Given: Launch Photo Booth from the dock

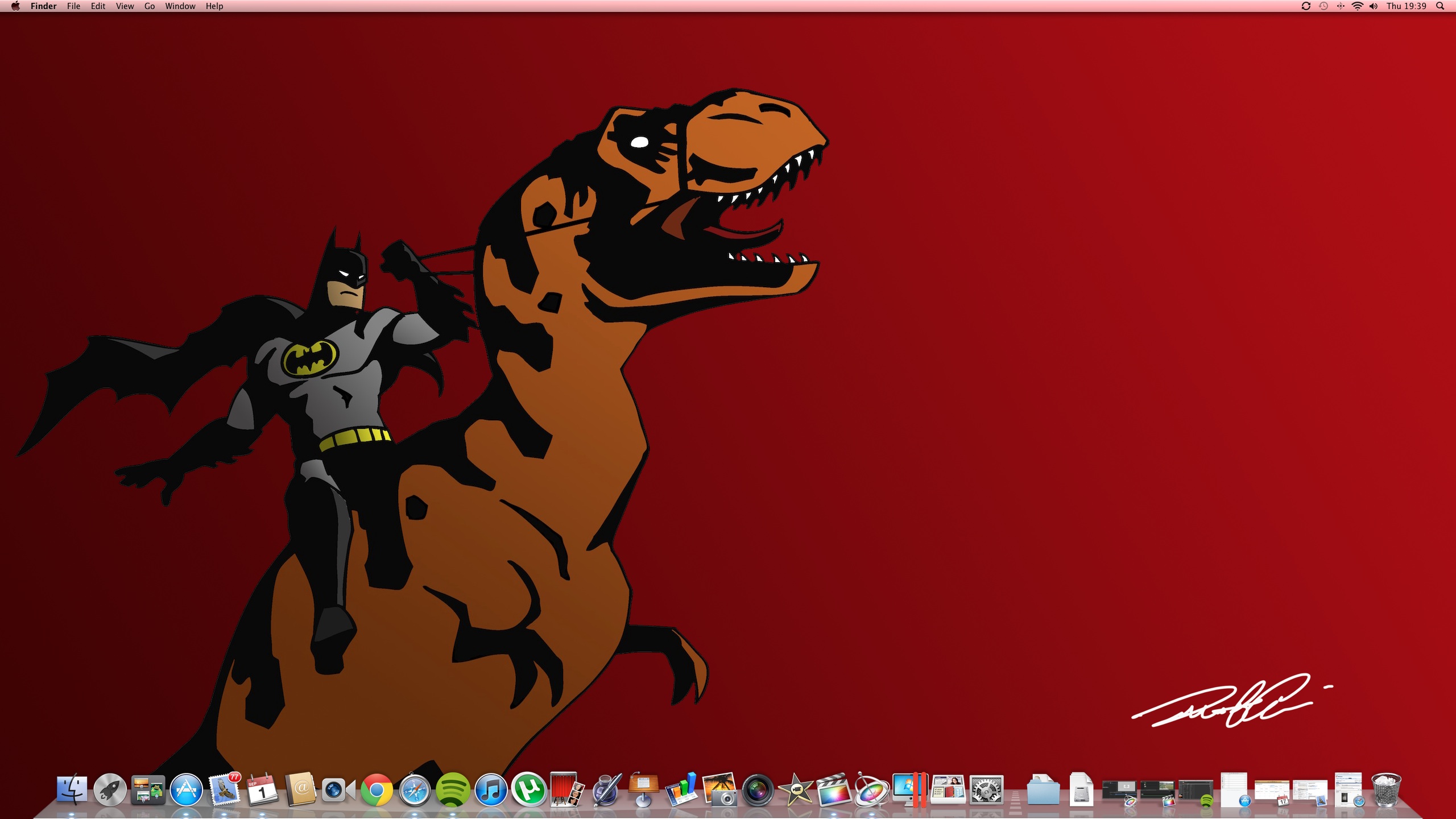Looking at the screenshot, I should [x=566, y=790].
